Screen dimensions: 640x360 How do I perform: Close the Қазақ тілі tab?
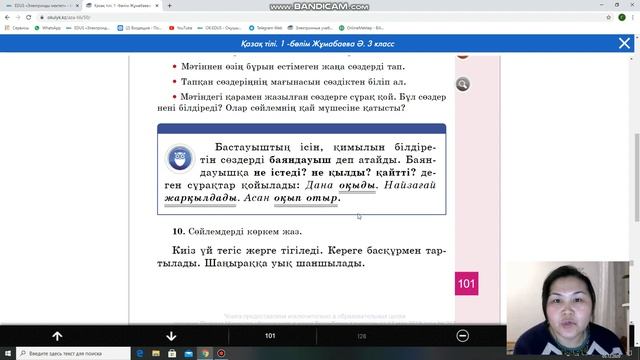(x=157, y=6)
